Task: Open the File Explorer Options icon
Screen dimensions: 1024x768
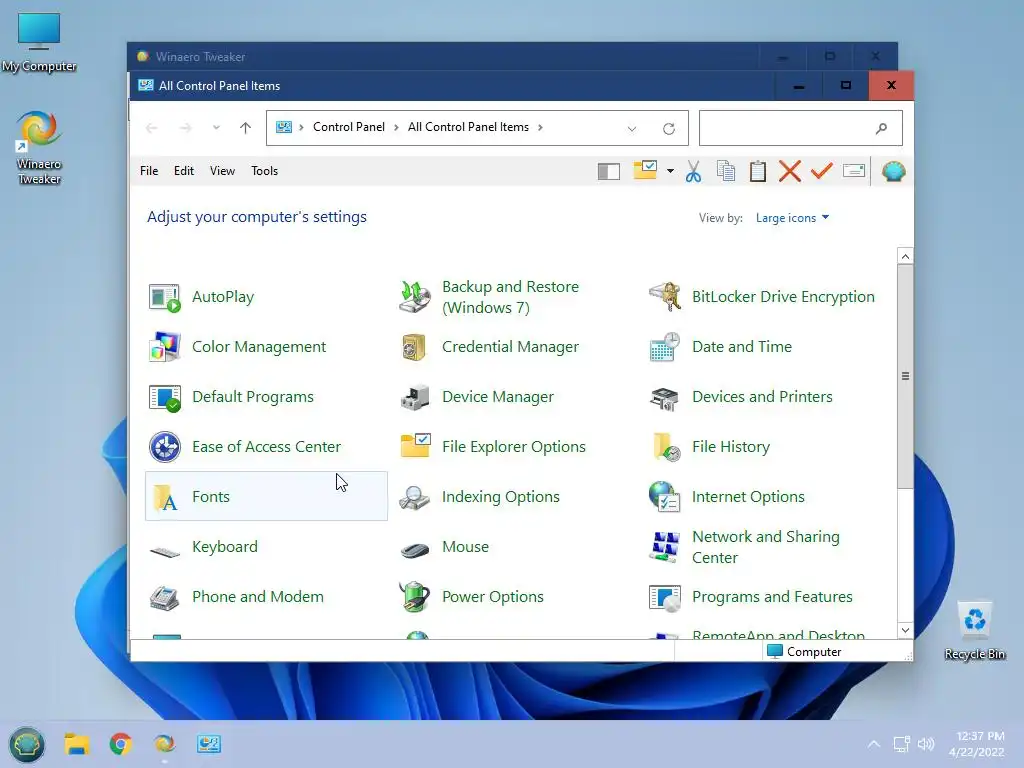Action: [x=415, y=447]
